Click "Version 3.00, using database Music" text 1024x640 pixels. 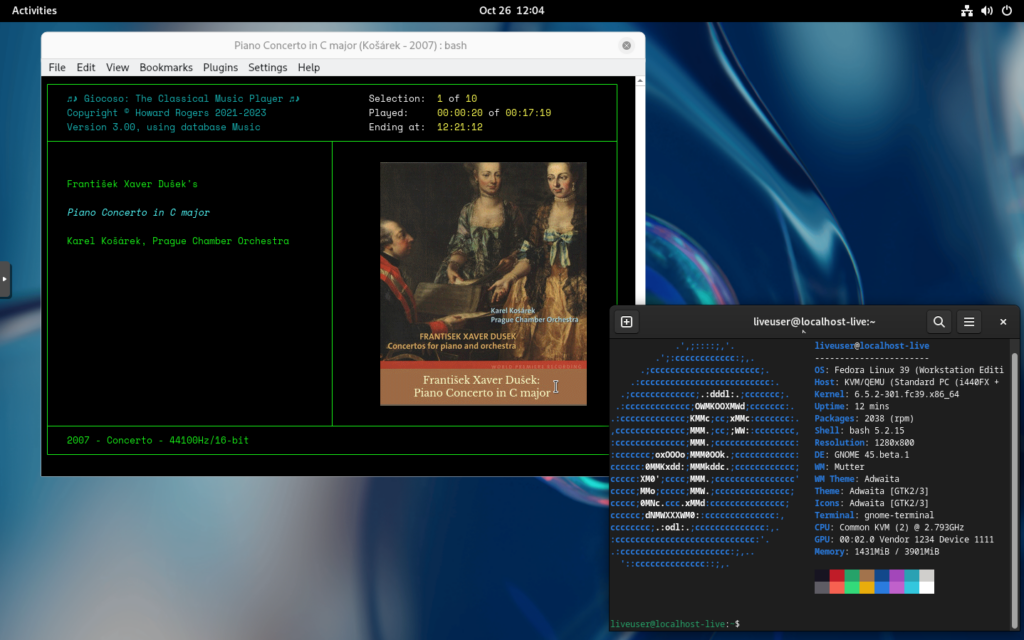coord(163,127)
